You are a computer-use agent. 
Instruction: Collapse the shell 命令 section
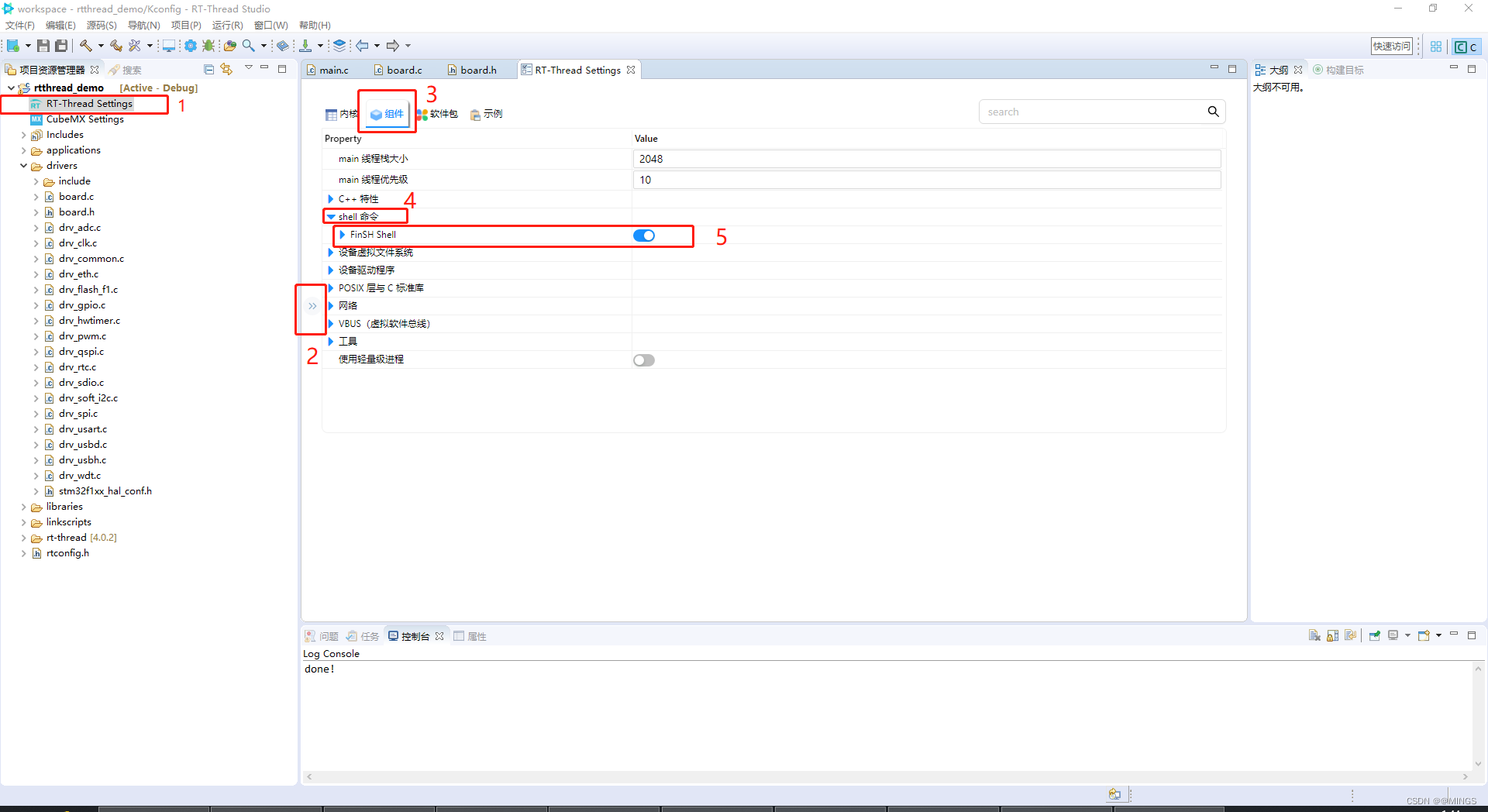(331, 217)
